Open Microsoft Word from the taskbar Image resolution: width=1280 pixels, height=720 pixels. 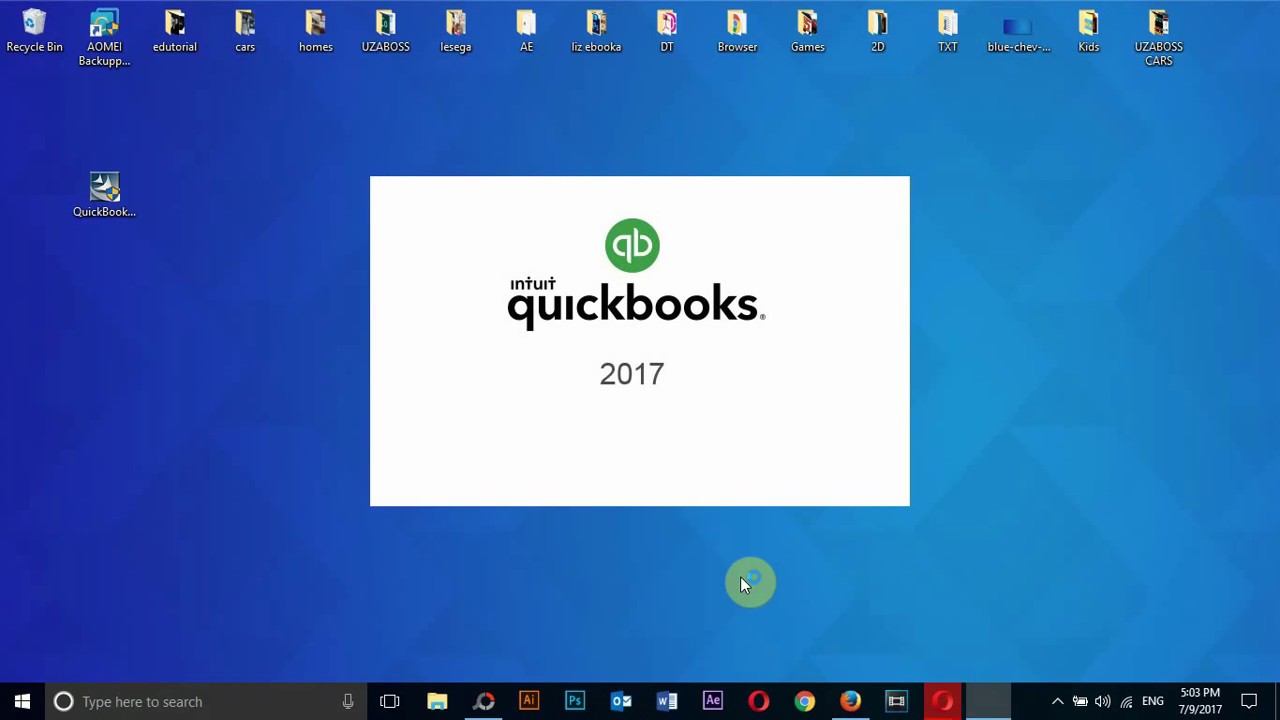pyautogui.click(x=666, y=701)
